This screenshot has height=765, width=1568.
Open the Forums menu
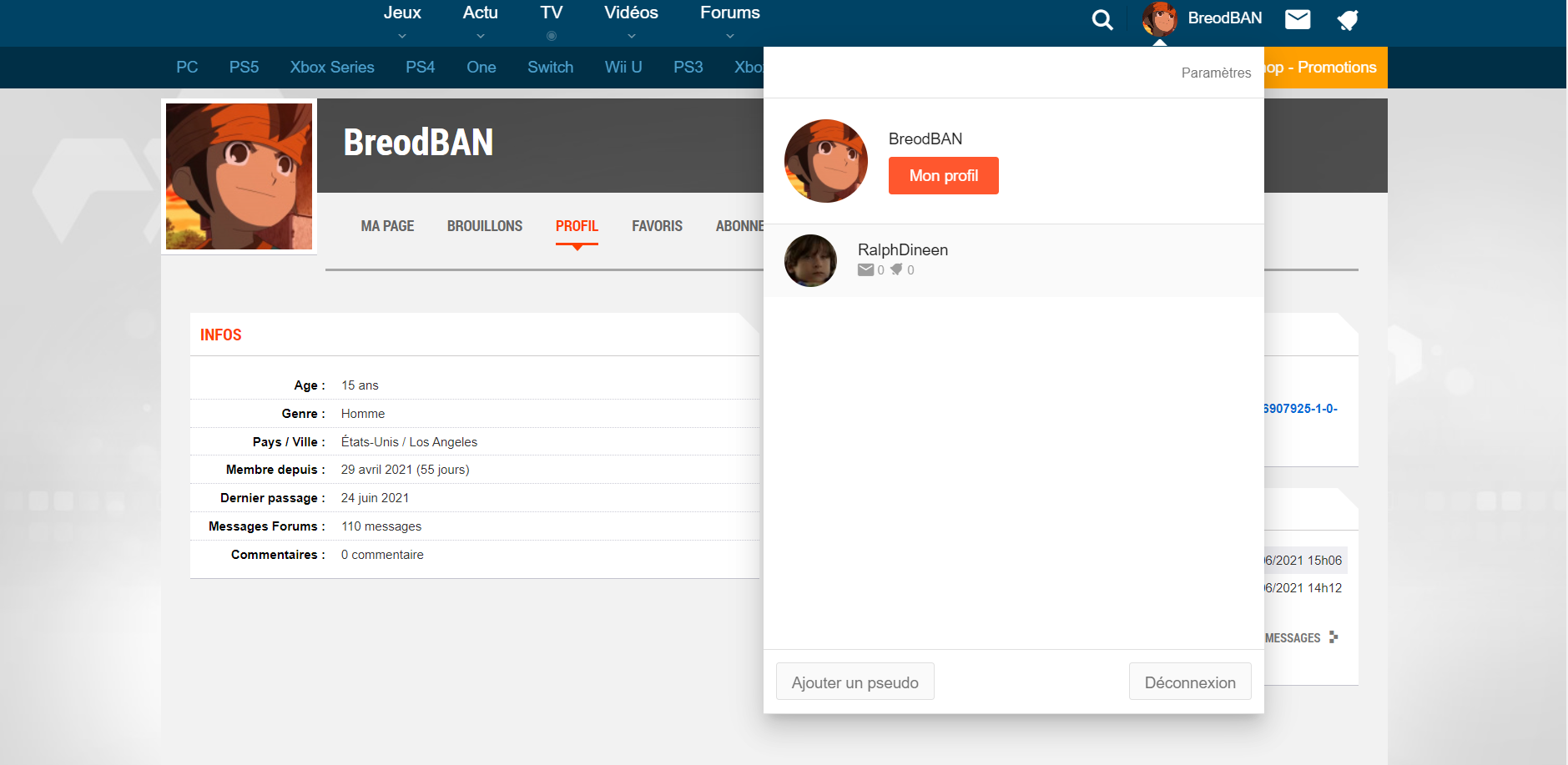click(x=730, y=13)
